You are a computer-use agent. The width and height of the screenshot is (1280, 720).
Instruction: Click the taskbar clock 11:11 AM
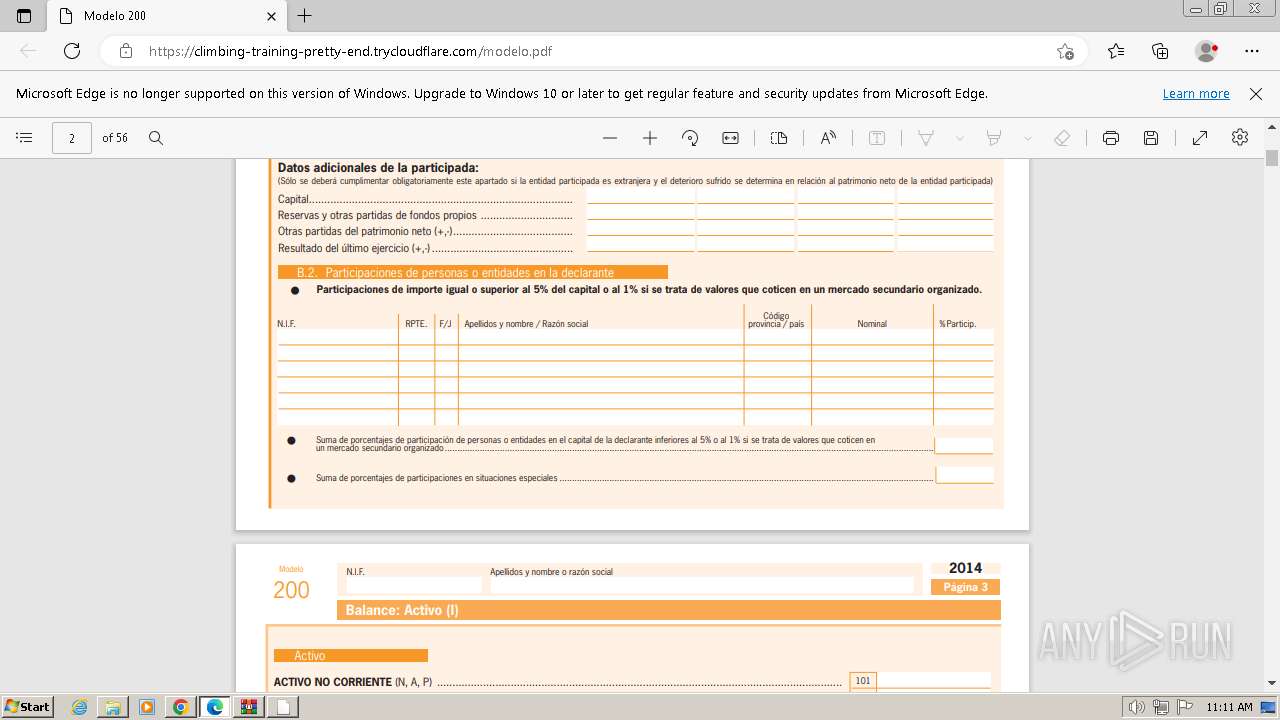(x=1229, y=707)
